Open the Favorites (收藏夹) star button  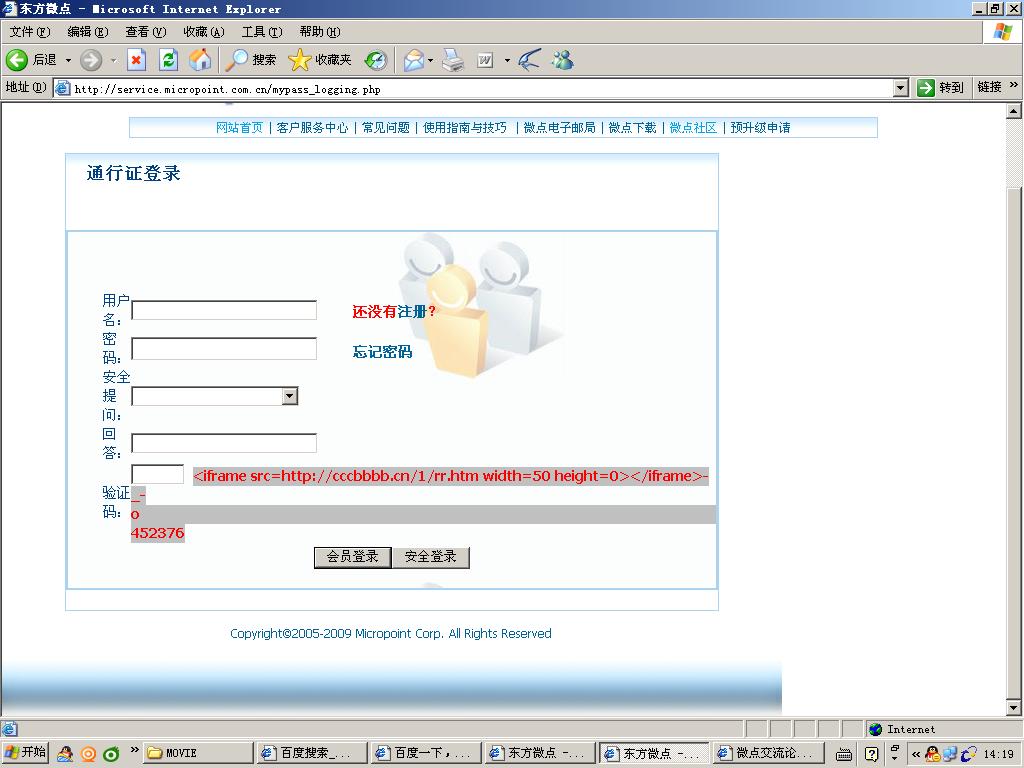pyautogui.click(x=320, y=60)
